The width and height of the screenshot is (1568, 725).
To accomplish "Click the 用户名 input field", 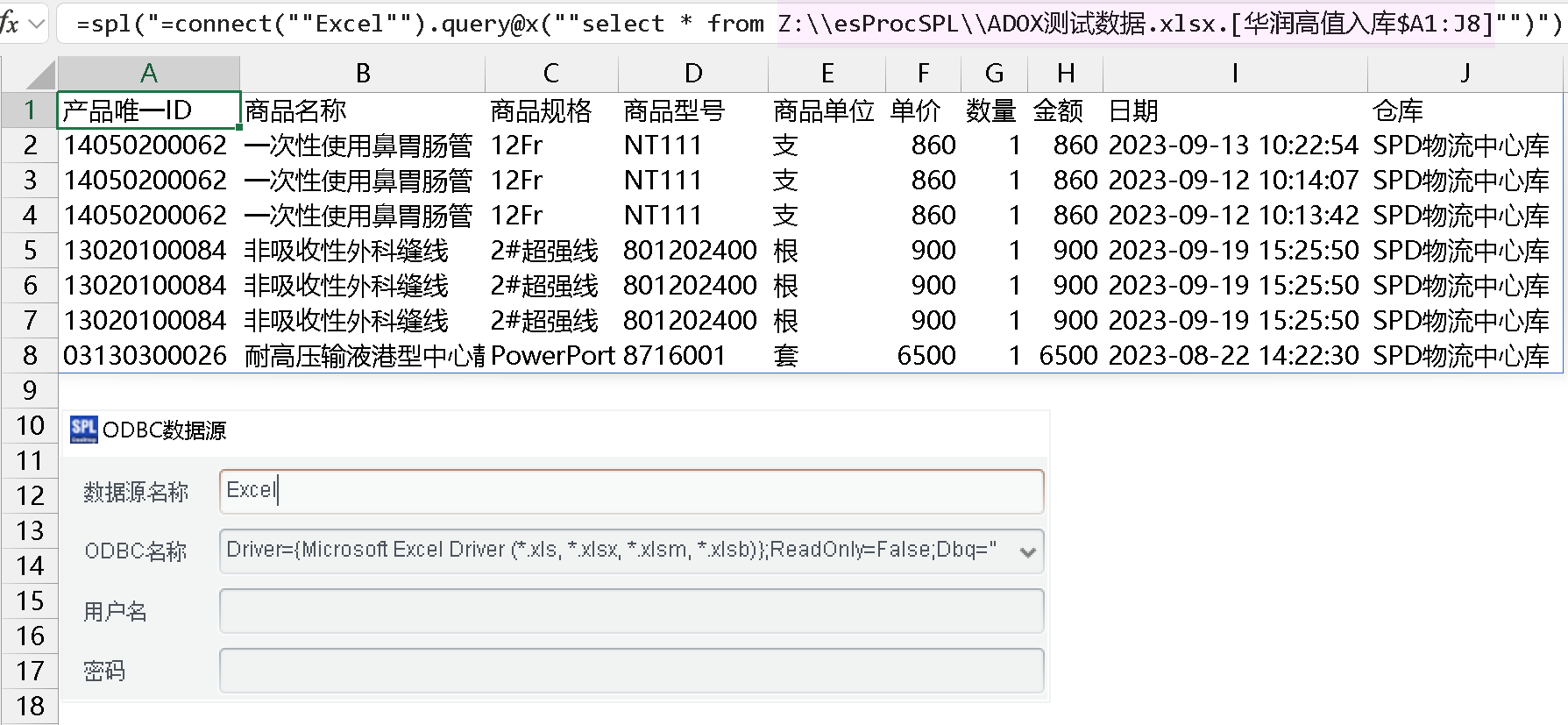I will (x=631, y=611).
